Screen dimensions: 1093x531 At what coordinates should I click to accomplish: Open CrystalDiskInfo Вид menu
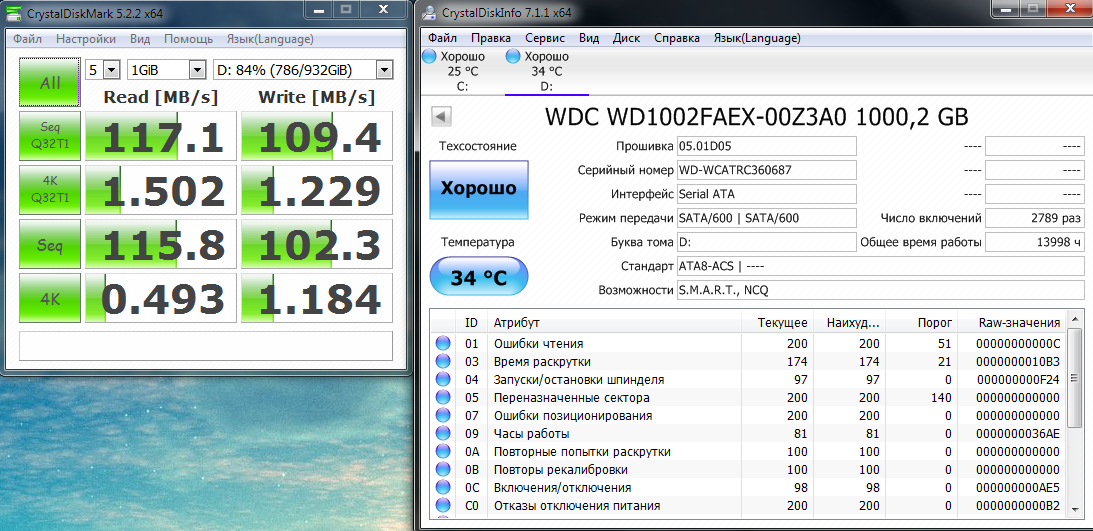pyautogui.click(x=589, y=38)
